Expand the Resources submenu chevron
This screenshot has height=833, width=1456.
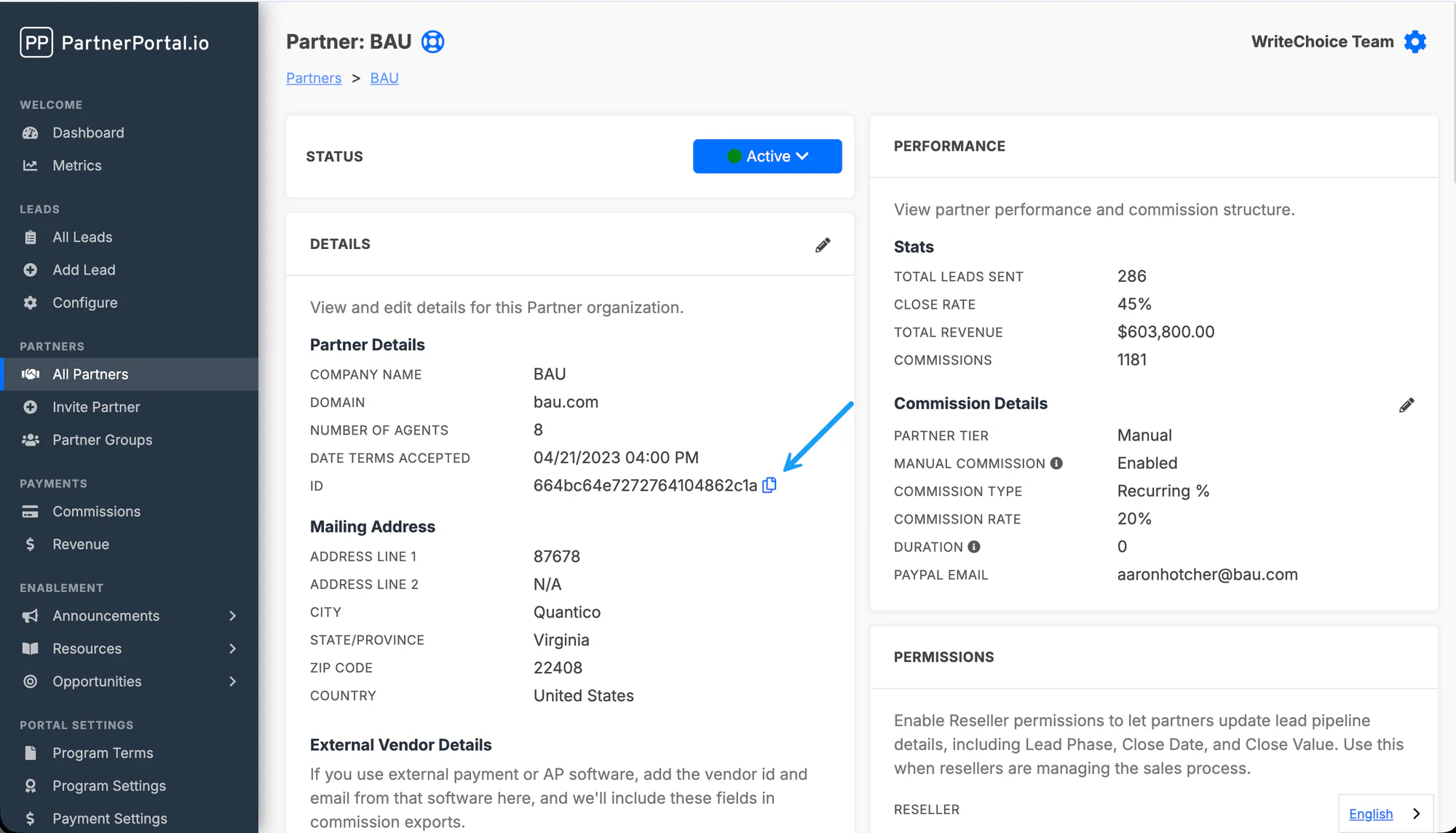[233, 649]
